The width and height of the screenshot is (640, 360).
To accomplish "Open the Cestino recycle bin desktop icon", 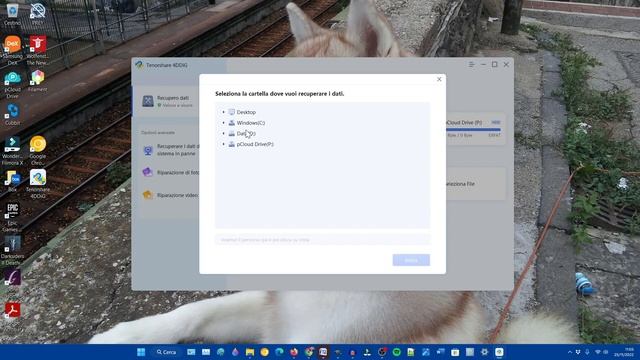I will click(12, 14).
